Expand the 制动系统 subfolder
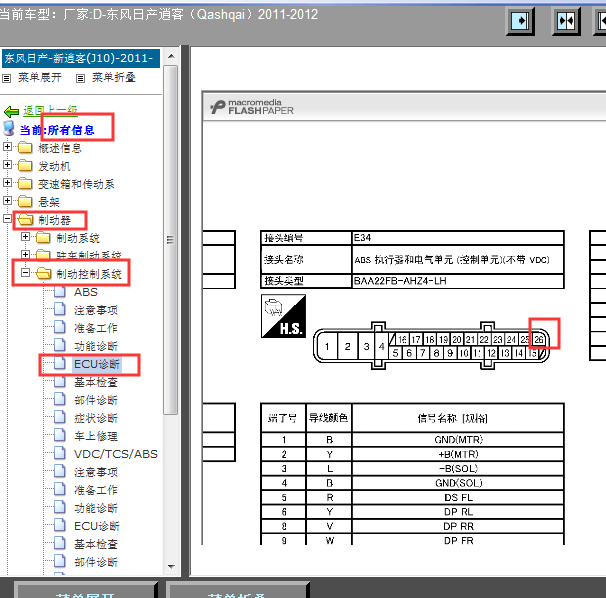 pos(26,236)
